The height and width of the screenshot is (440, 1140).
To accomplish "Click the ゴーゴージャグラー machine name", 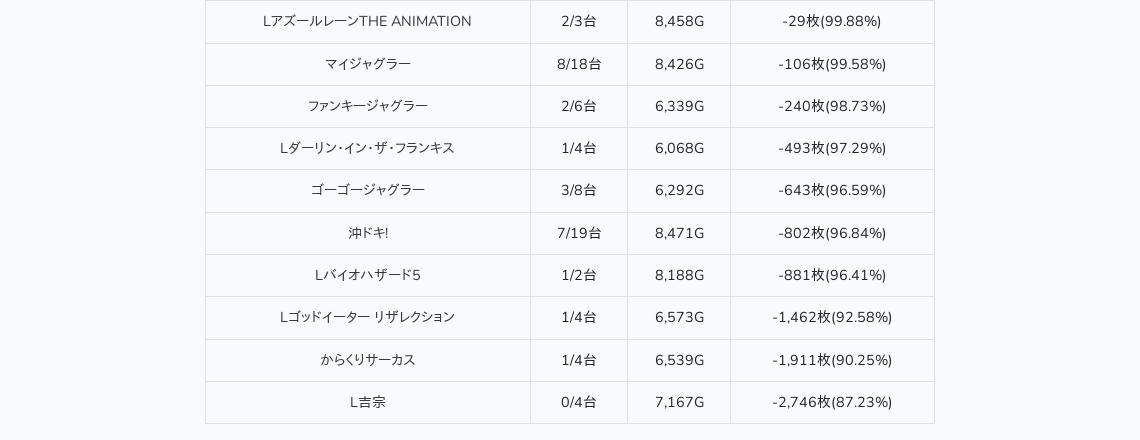I will coord(367,190).
